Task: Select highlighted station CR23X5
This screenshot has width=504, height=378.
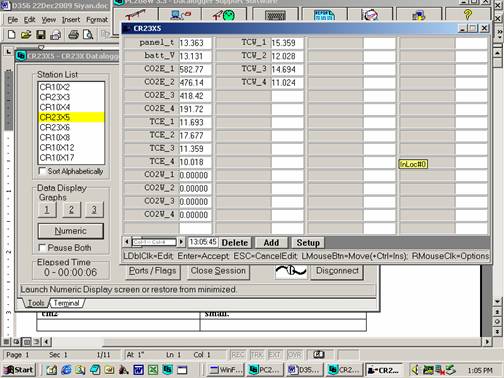Action: 71,117
